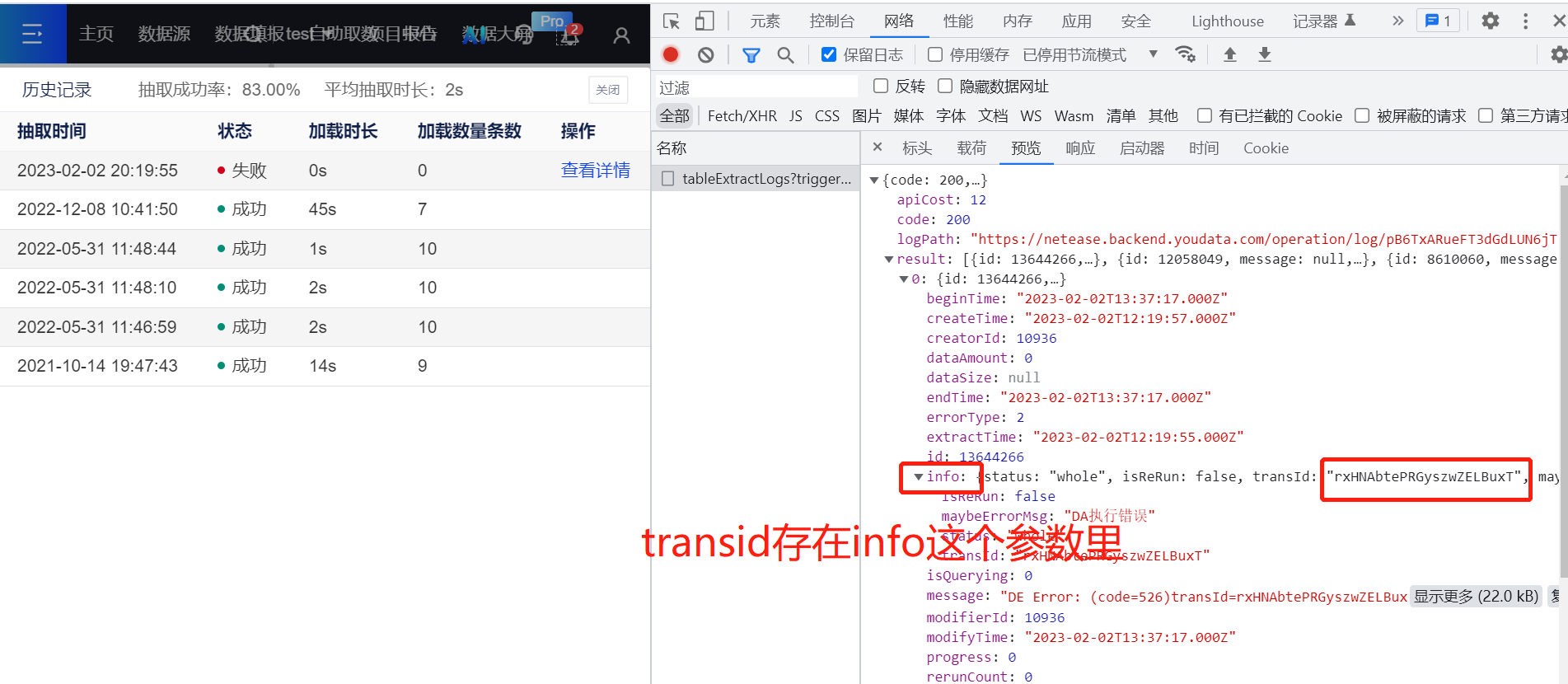Filter requests by CSS type
Viewport: 1568px width, 684px height.
click(827, 116)
